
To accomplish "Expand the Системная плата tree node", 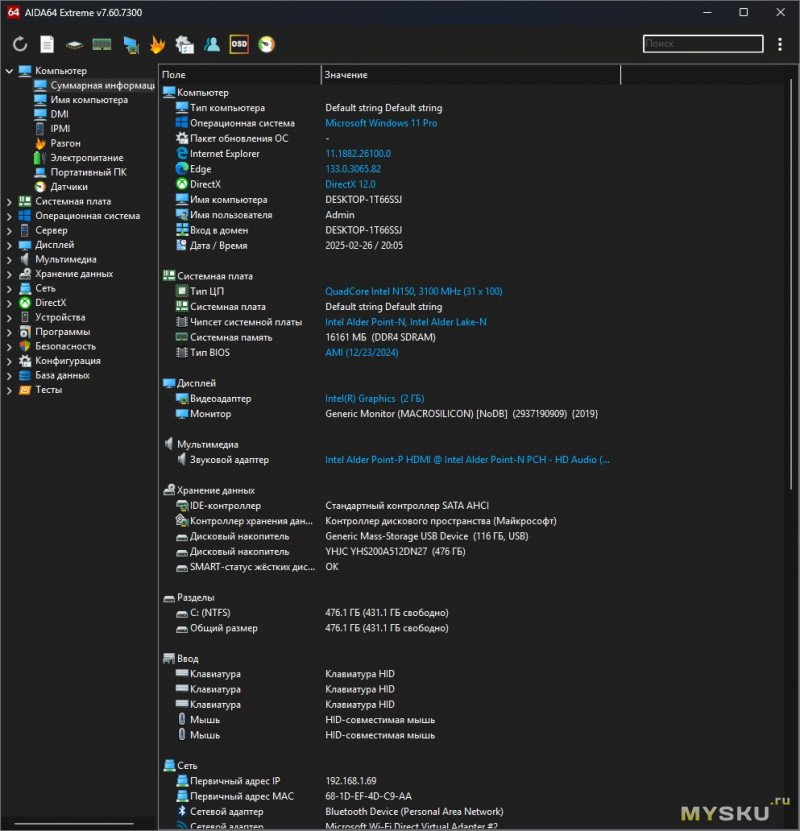I will click(9, 201).
